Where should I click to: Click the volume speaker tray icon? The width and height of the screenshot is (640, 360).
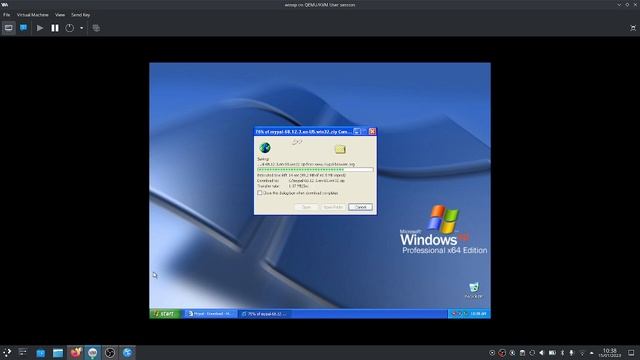542,353
